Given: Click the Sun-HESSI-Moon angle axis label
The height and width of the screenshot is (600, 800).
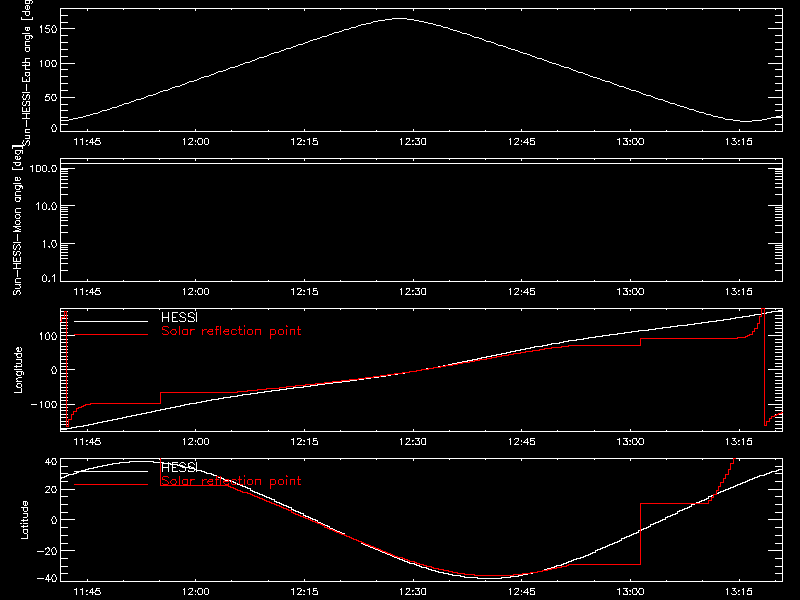Looking at the screenshot, I should coord(17,220).
